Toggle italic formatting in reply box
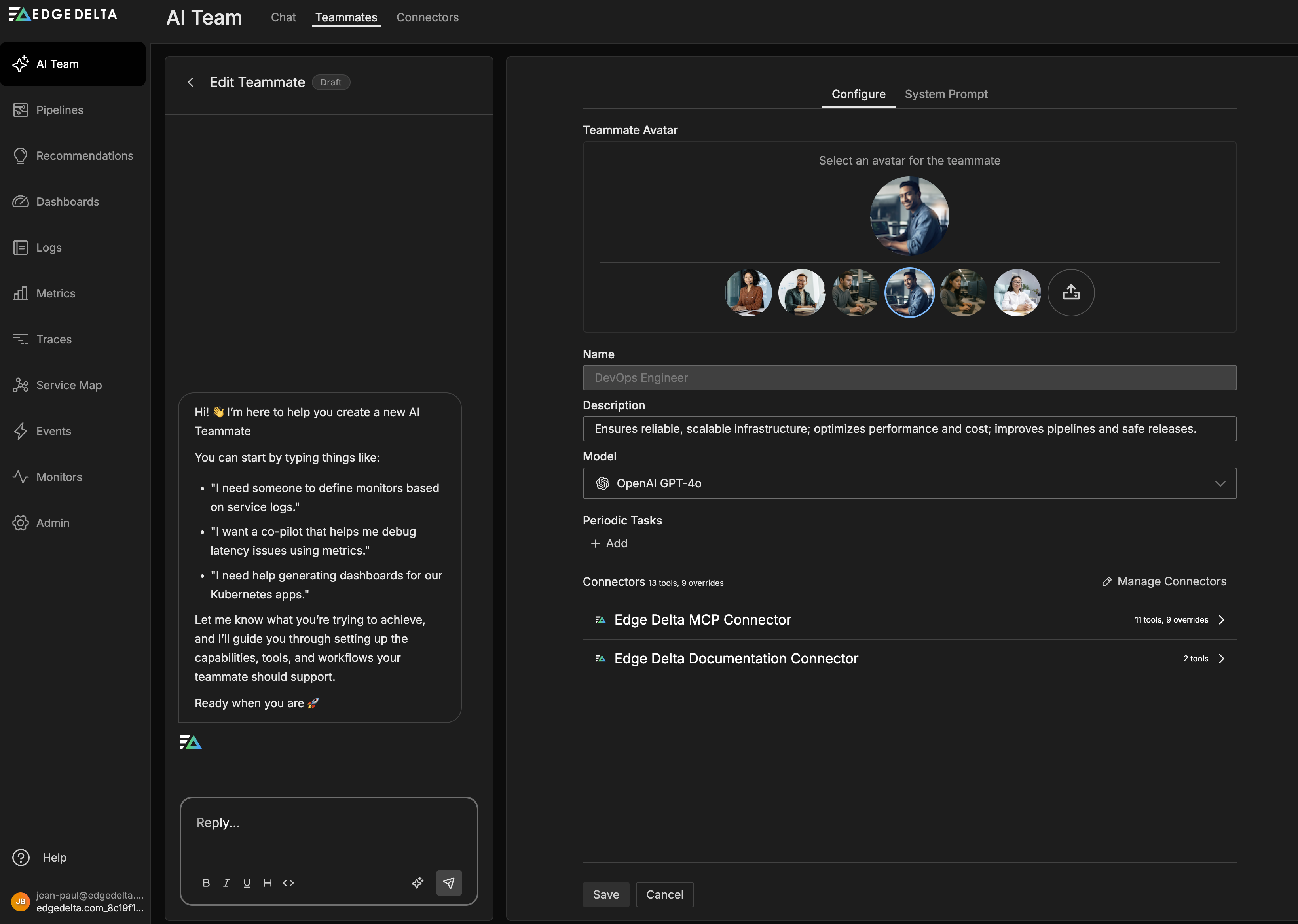Image resolution: width=1298 pixels, height=924 pixels. click(227, 882)
